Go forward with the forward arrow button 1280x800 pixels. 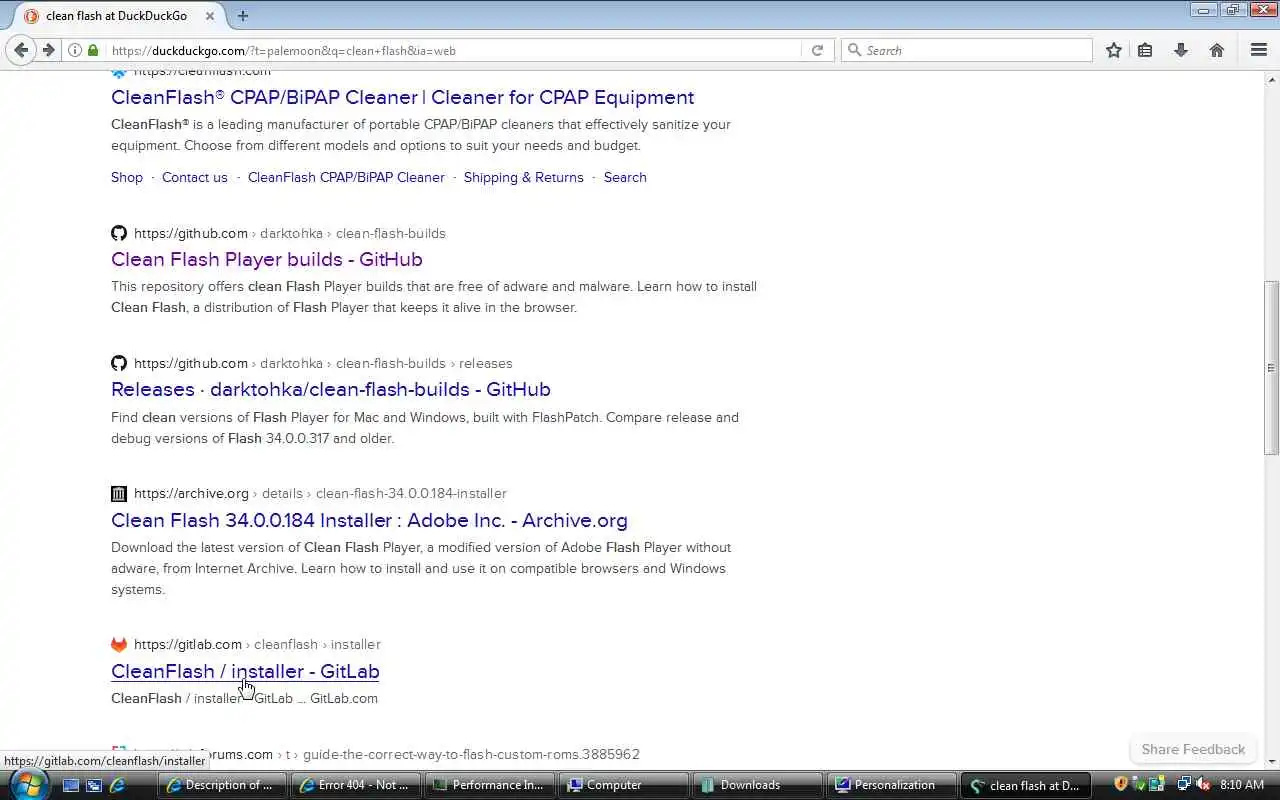click(48, 50)
